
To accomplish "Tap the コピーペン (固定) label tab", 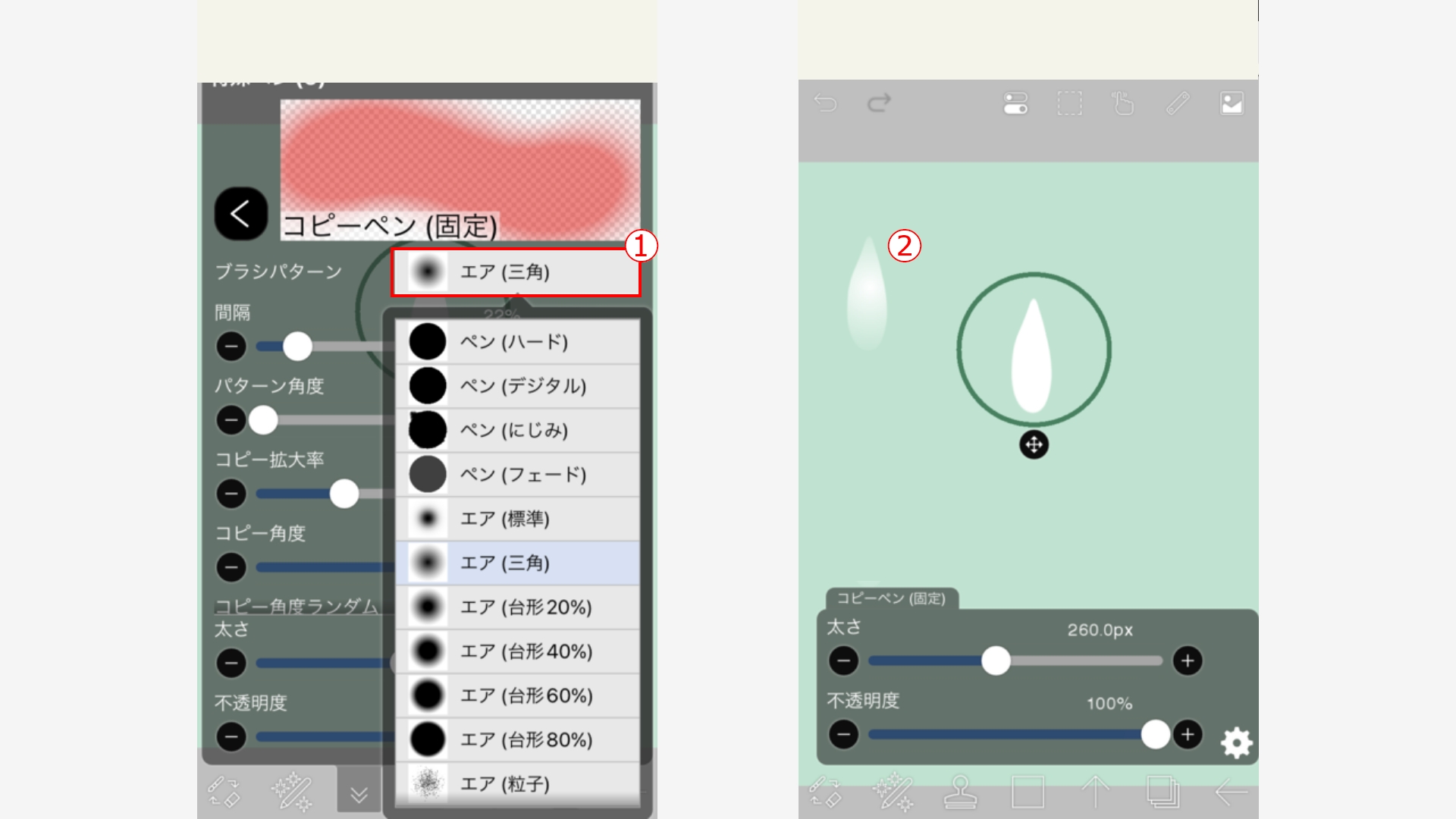I will tap(892, 598).
